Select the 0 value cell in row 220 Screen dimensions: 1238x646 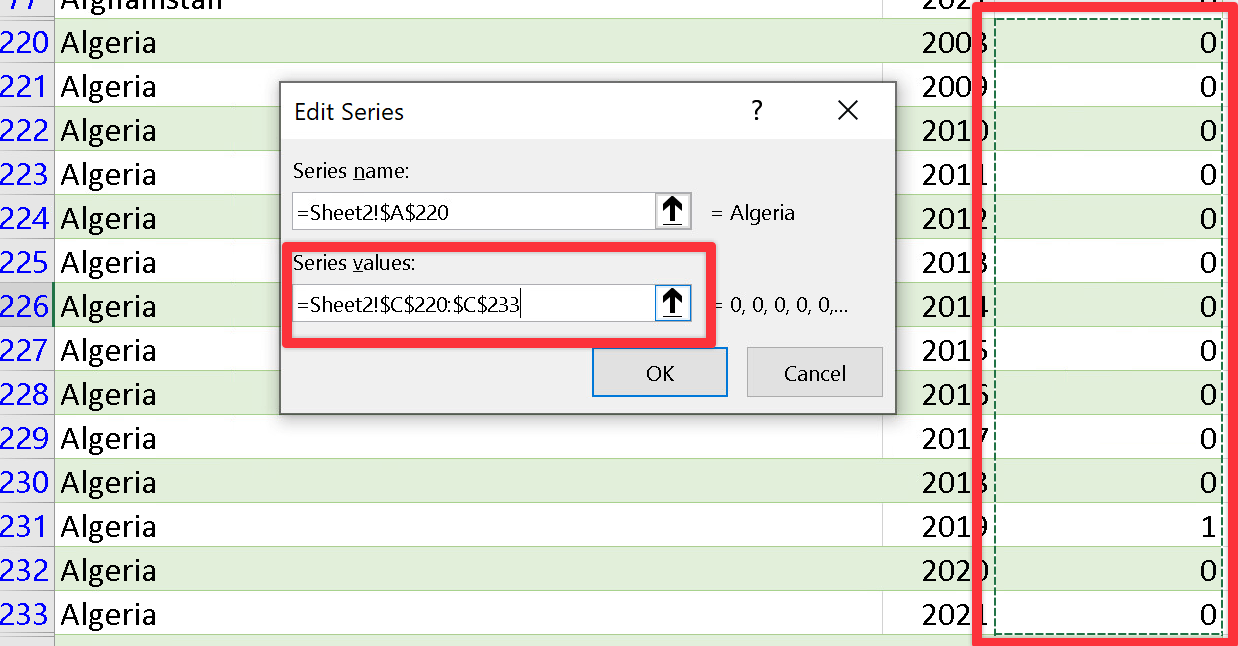point(1108,42)
